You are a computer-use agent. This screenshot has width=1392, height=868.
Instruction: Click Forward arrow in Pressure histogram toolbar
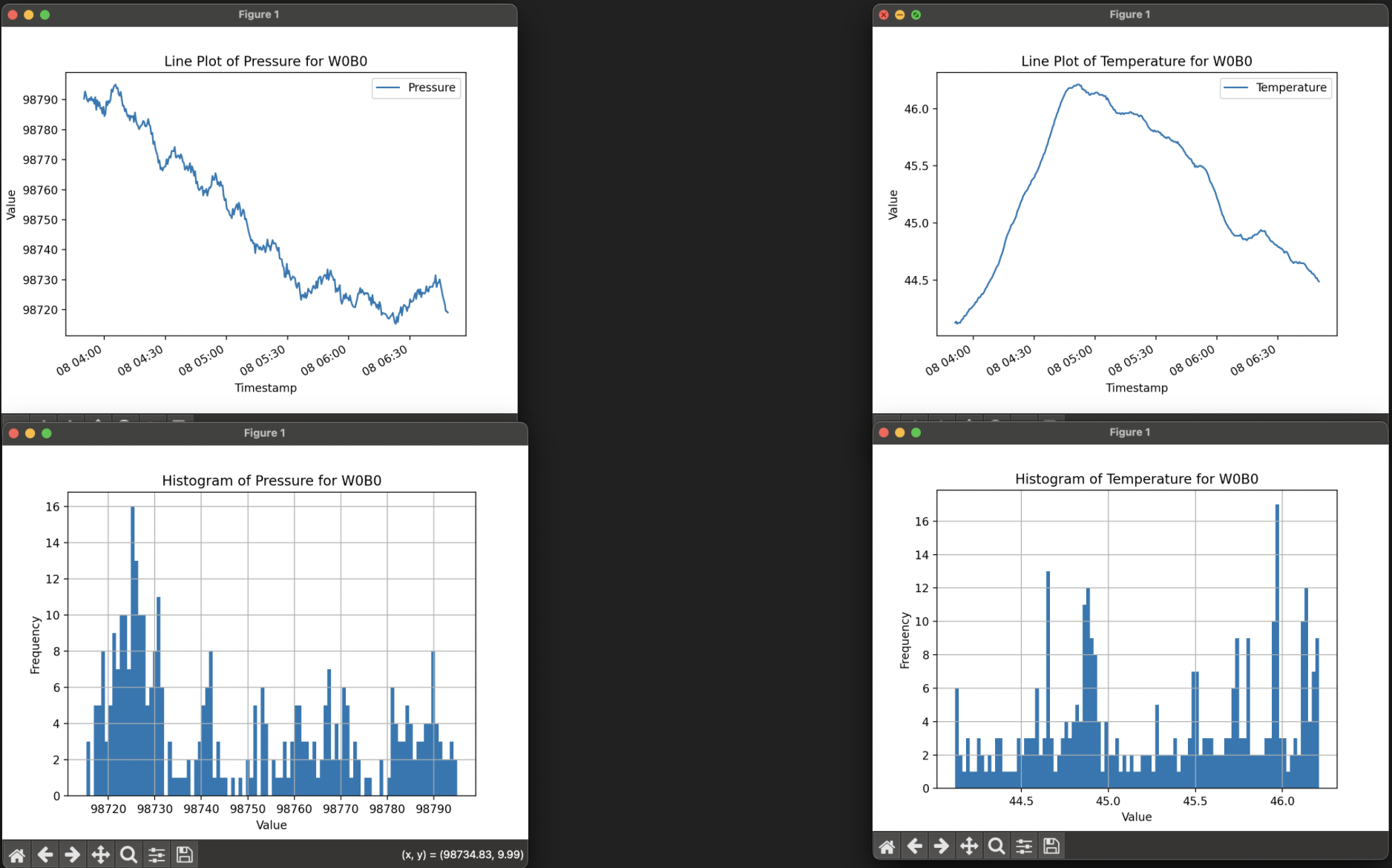pyautogui.click(x=73, y=855)
